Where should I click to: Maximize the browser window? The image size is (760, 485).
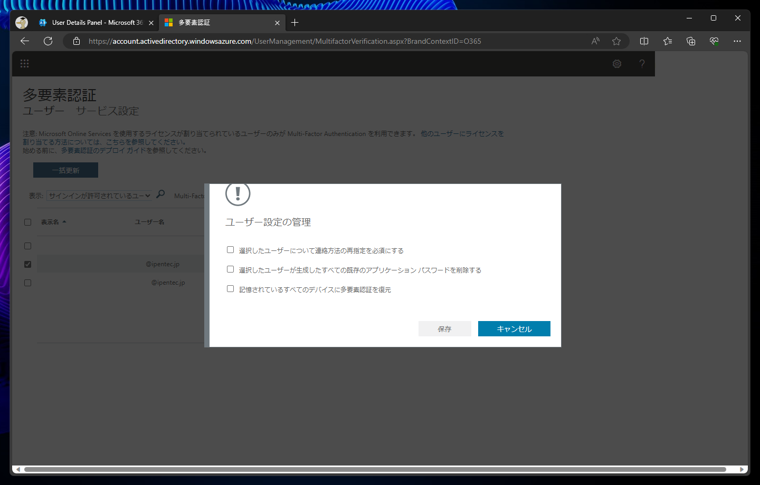click(x=713, y=18)
